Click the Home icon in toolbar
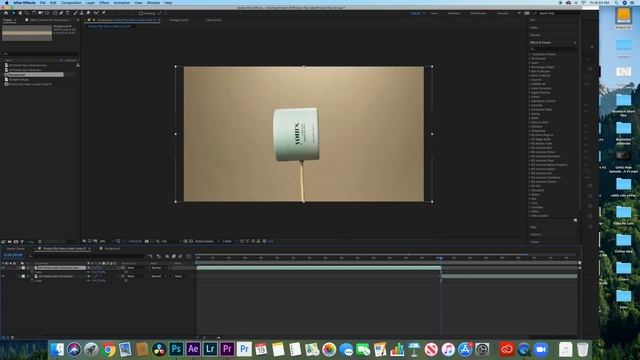 pos(6,13)
